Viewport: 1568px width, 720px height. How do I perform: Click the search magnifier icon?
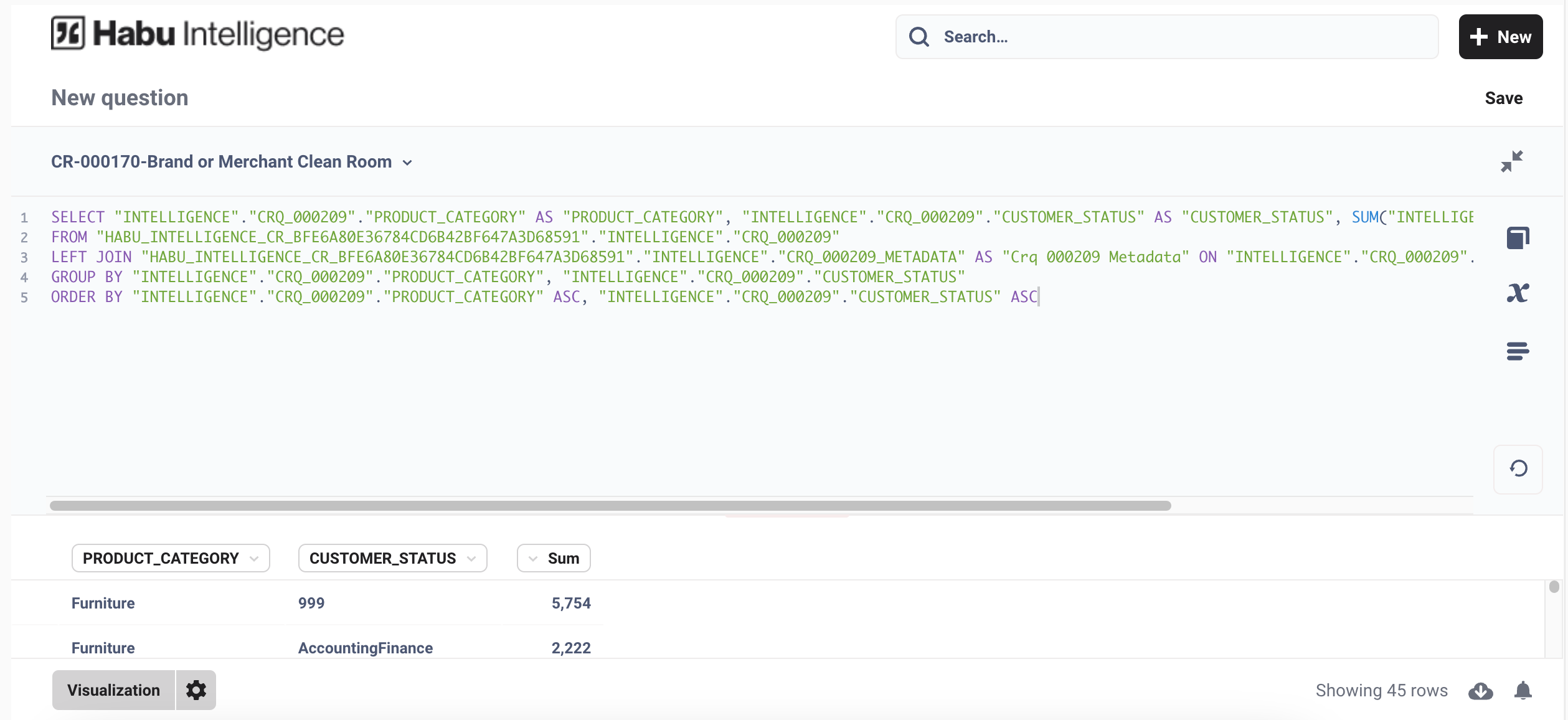(x=919, y=37)
